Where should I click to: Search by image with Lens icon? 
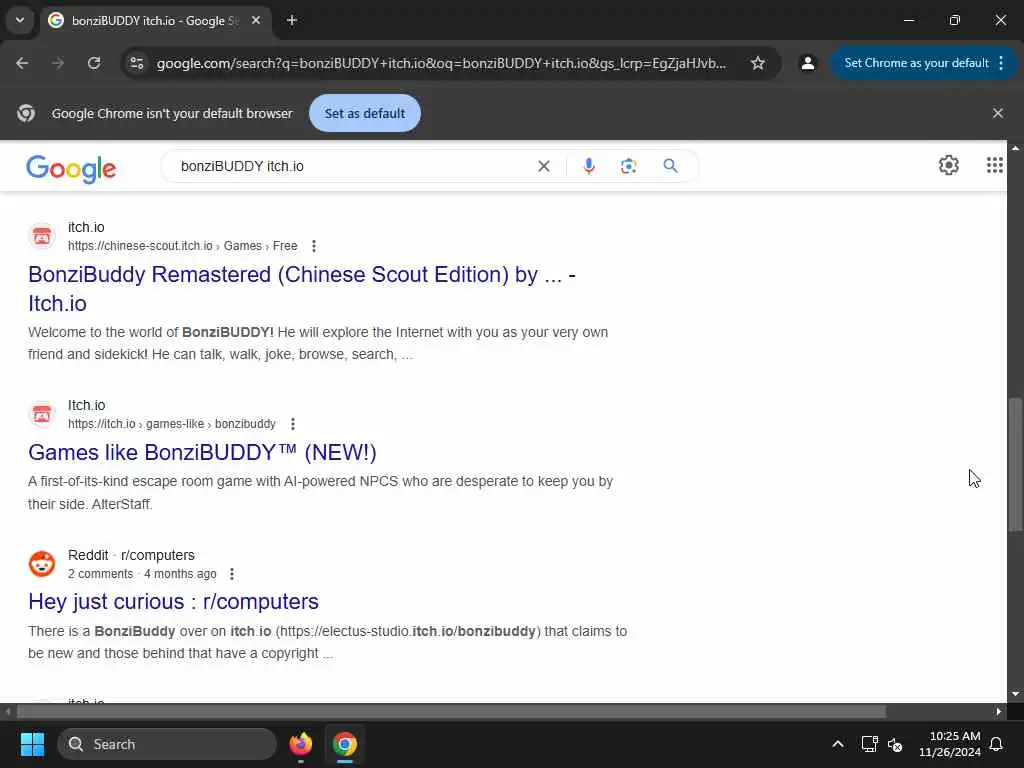[628, 166]
